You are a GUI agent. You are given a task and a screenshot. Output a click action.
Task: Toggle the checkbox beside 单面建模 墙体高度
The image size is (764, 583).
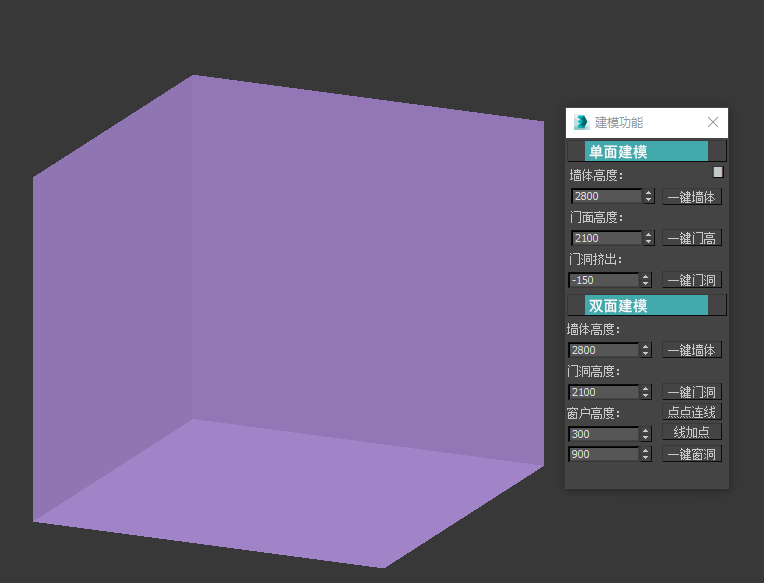(718, 172)
